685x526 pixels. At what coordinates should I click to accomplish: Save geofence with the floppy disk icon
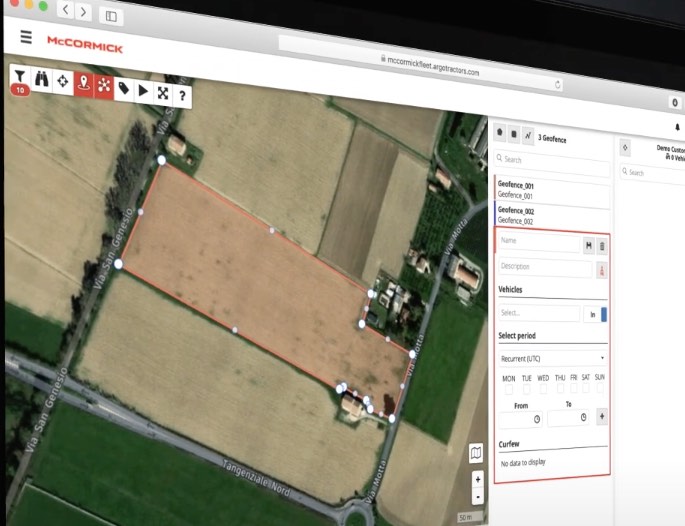(x=588, y=243)
